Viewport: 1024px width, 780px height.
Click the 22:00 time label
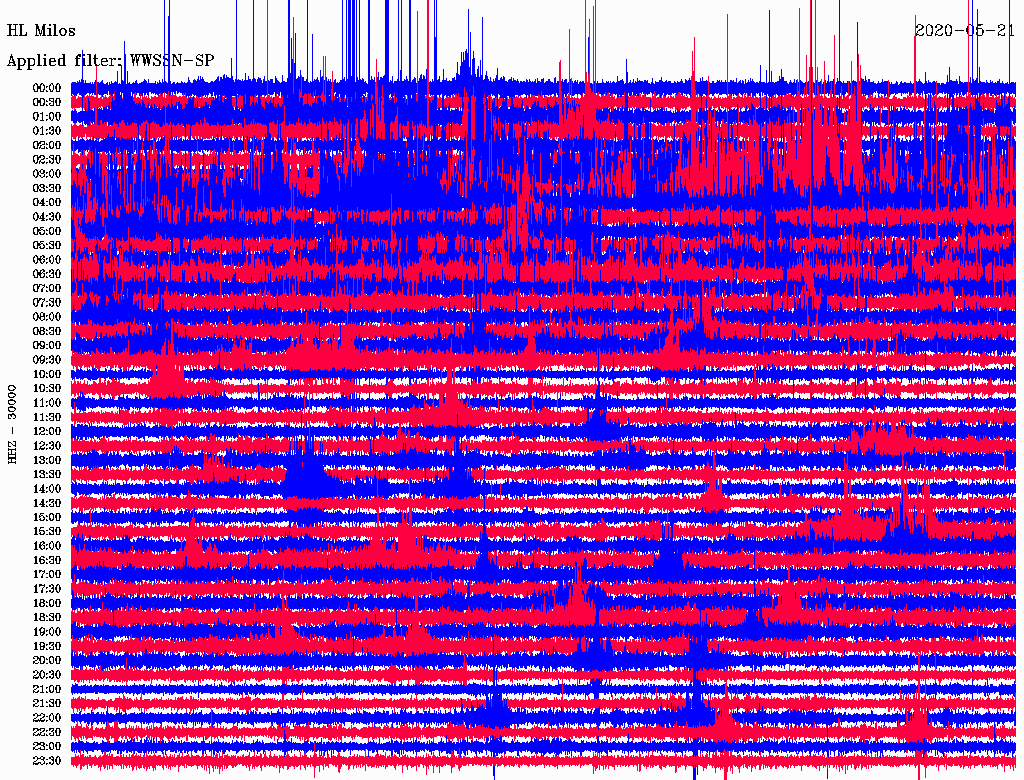(x=47, y=717)
